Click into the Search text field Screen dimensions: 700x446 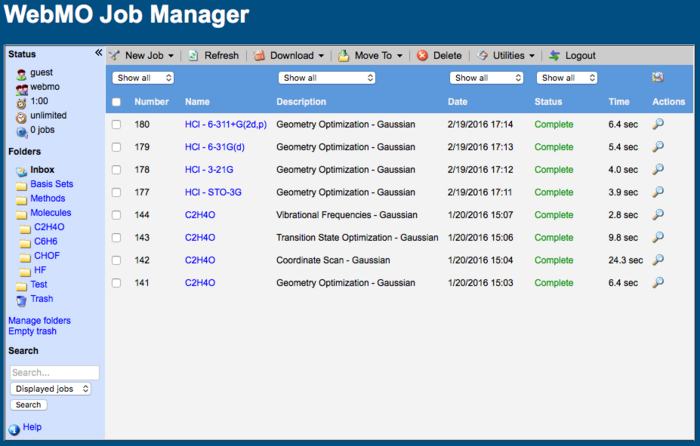50,371
